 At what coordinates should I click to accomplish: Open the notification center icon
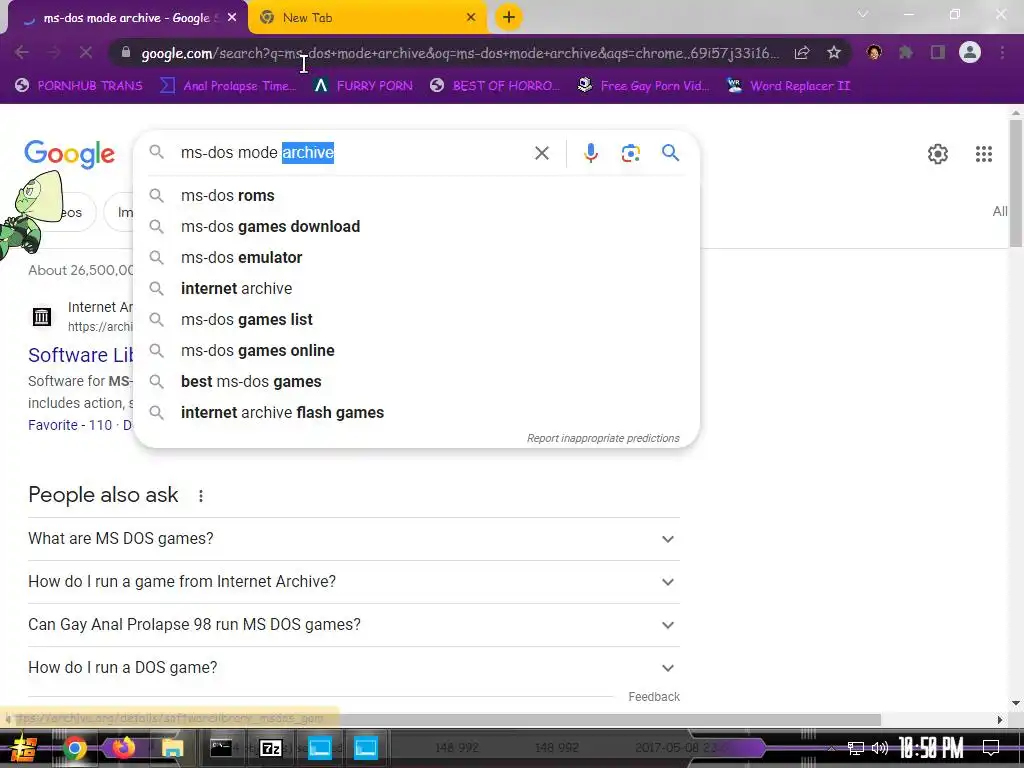(991, 748)
